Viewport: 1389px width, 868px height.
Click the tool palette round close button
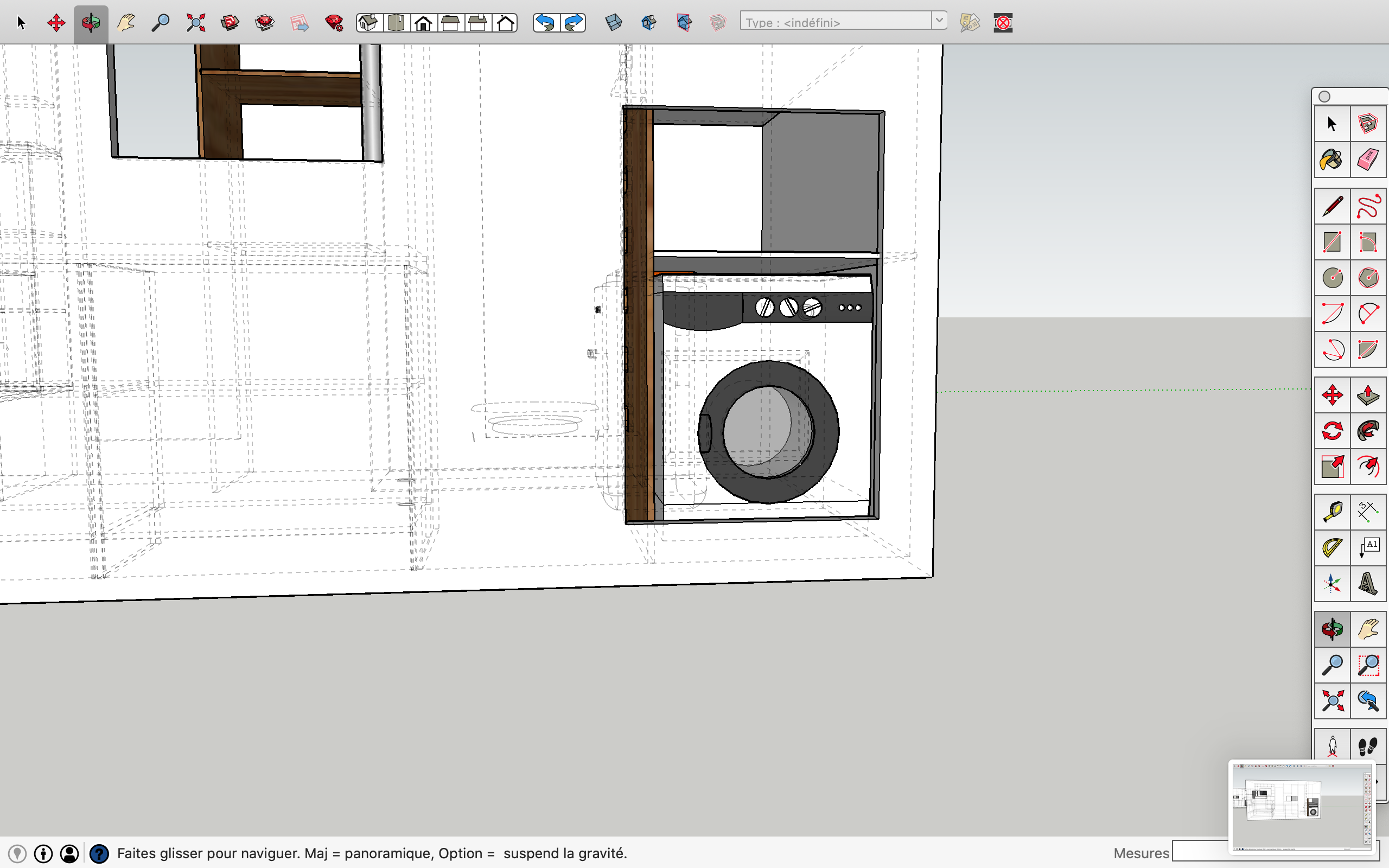point(1324,97)
